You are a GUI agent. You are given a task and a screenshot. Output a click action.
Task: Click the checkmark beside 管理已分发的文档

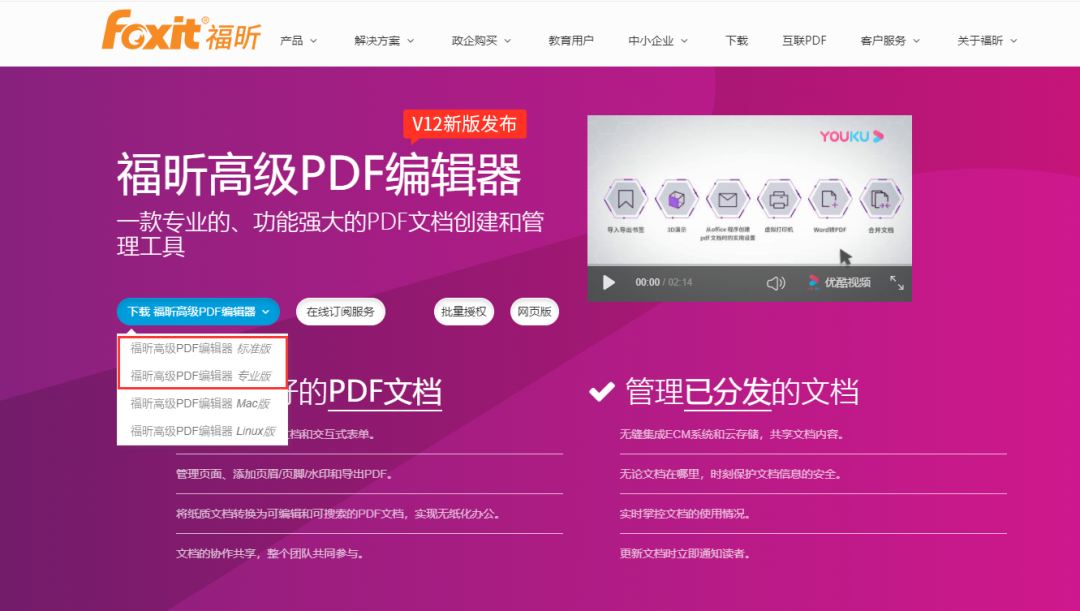pyautogui.click(x=601, y=392)
